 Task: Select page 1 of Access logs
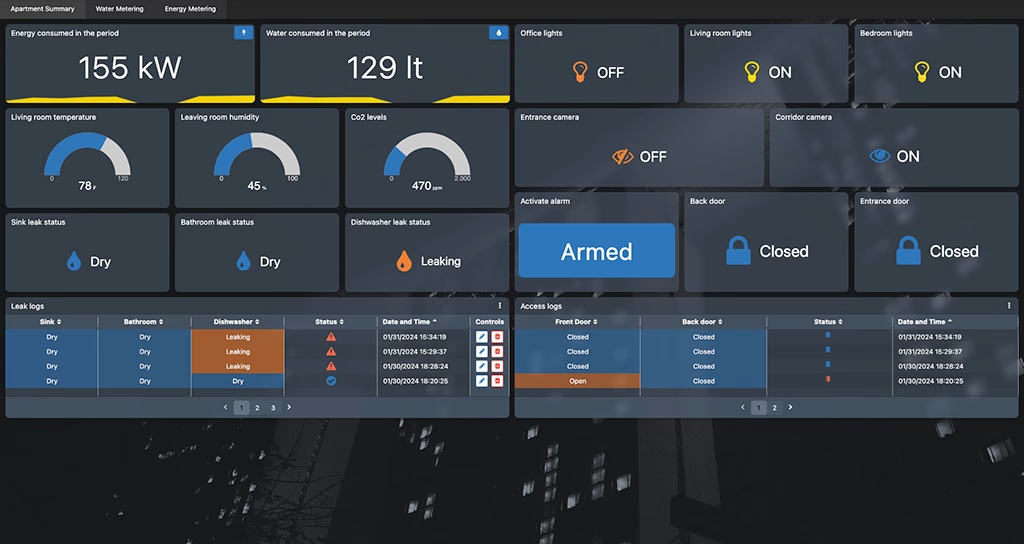[758, 408]
